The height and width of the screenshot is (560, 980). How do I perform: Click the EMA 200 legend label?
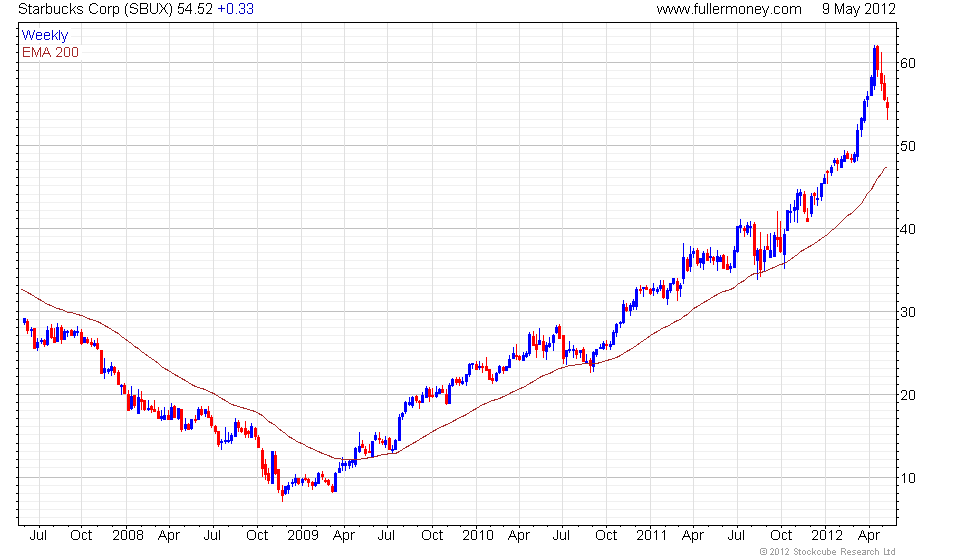tap(51, 52)
